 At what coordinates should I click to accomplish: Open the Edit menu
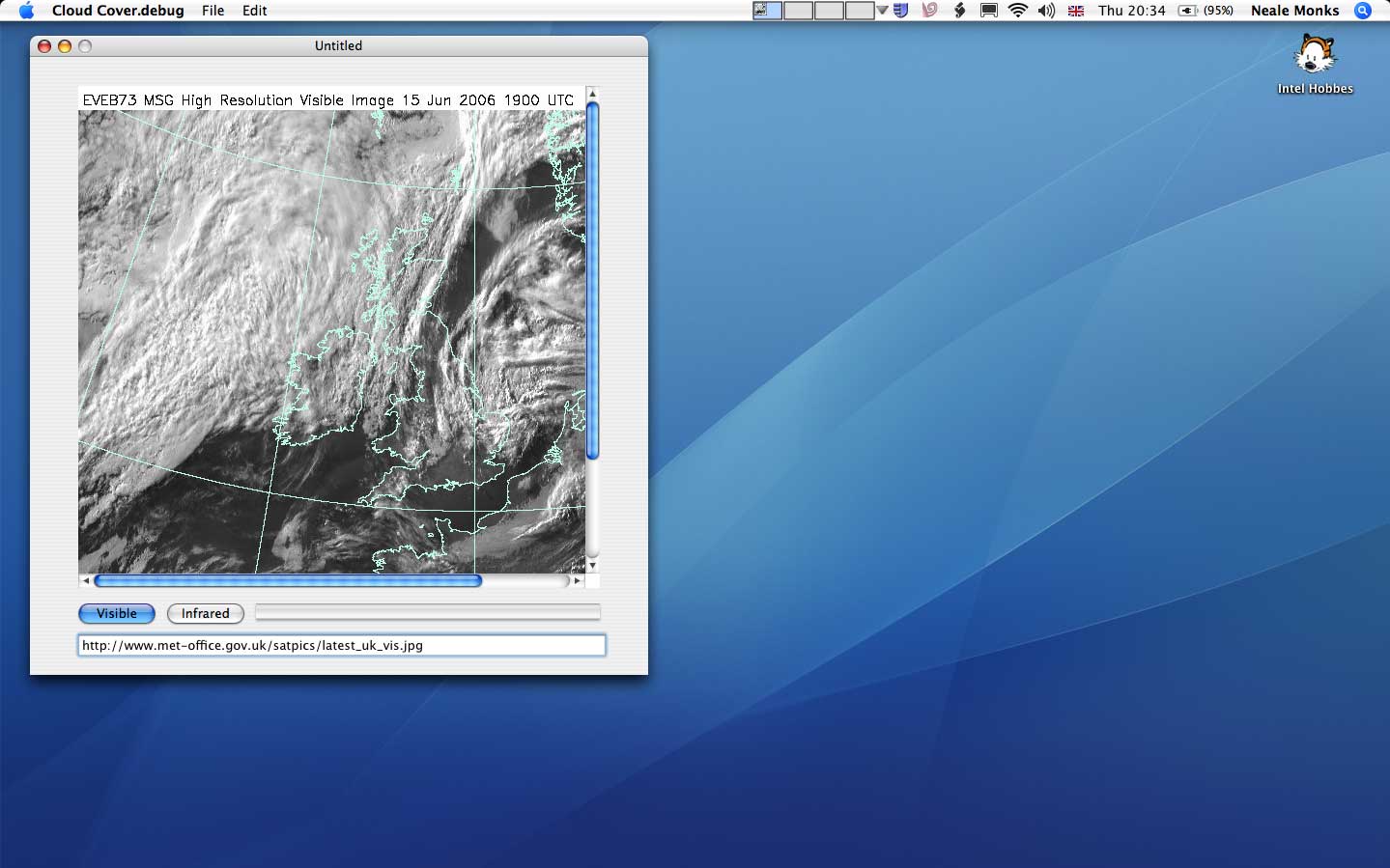click(254, 11)
